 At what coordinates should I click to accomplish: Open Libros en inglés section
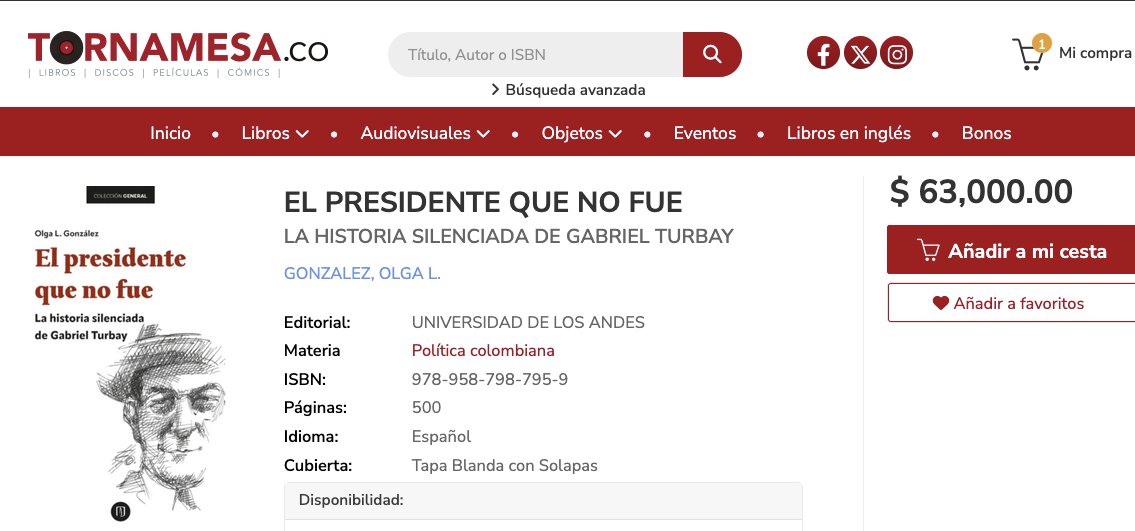[848, 133]
